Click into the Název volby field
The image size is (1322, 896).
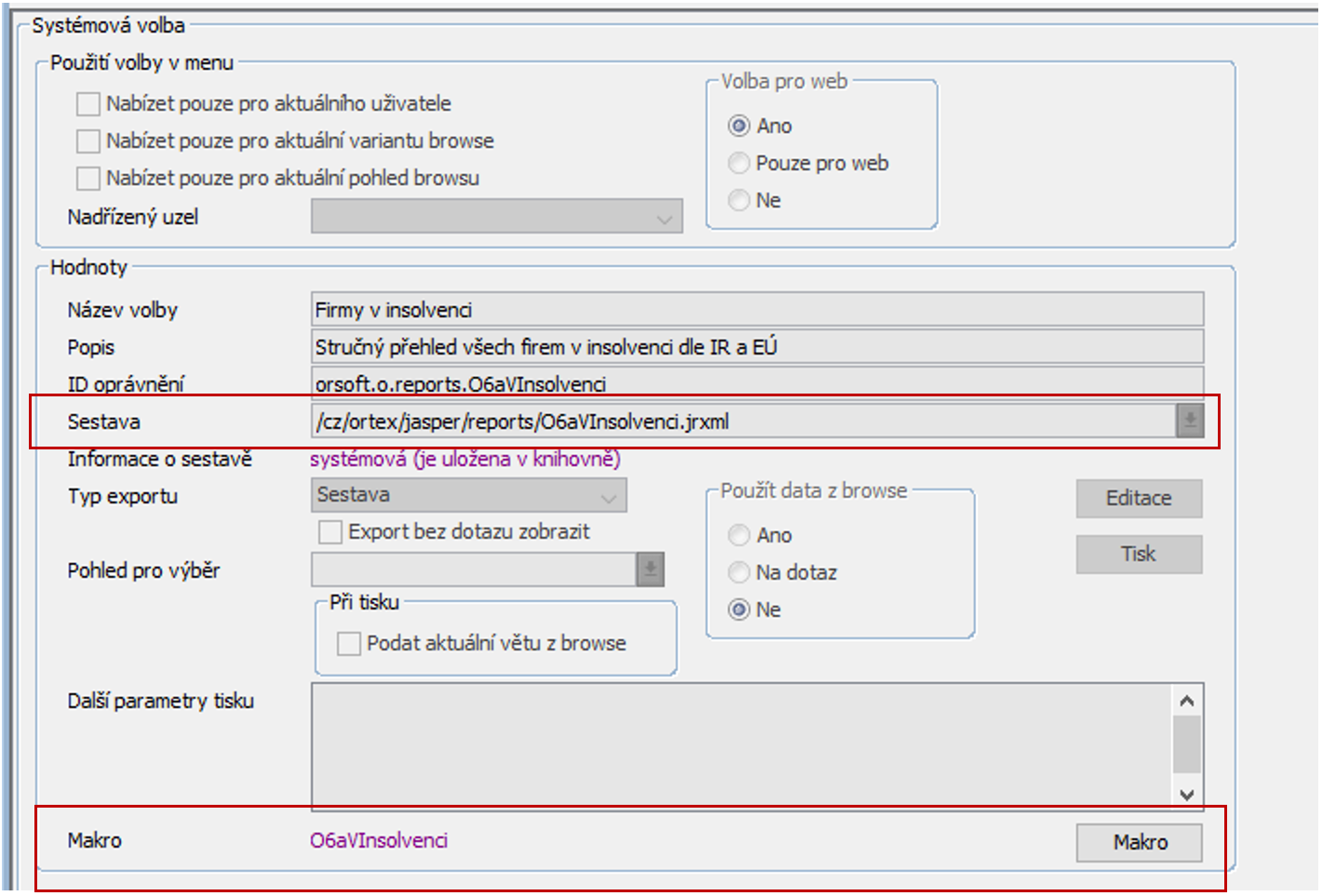757,310
